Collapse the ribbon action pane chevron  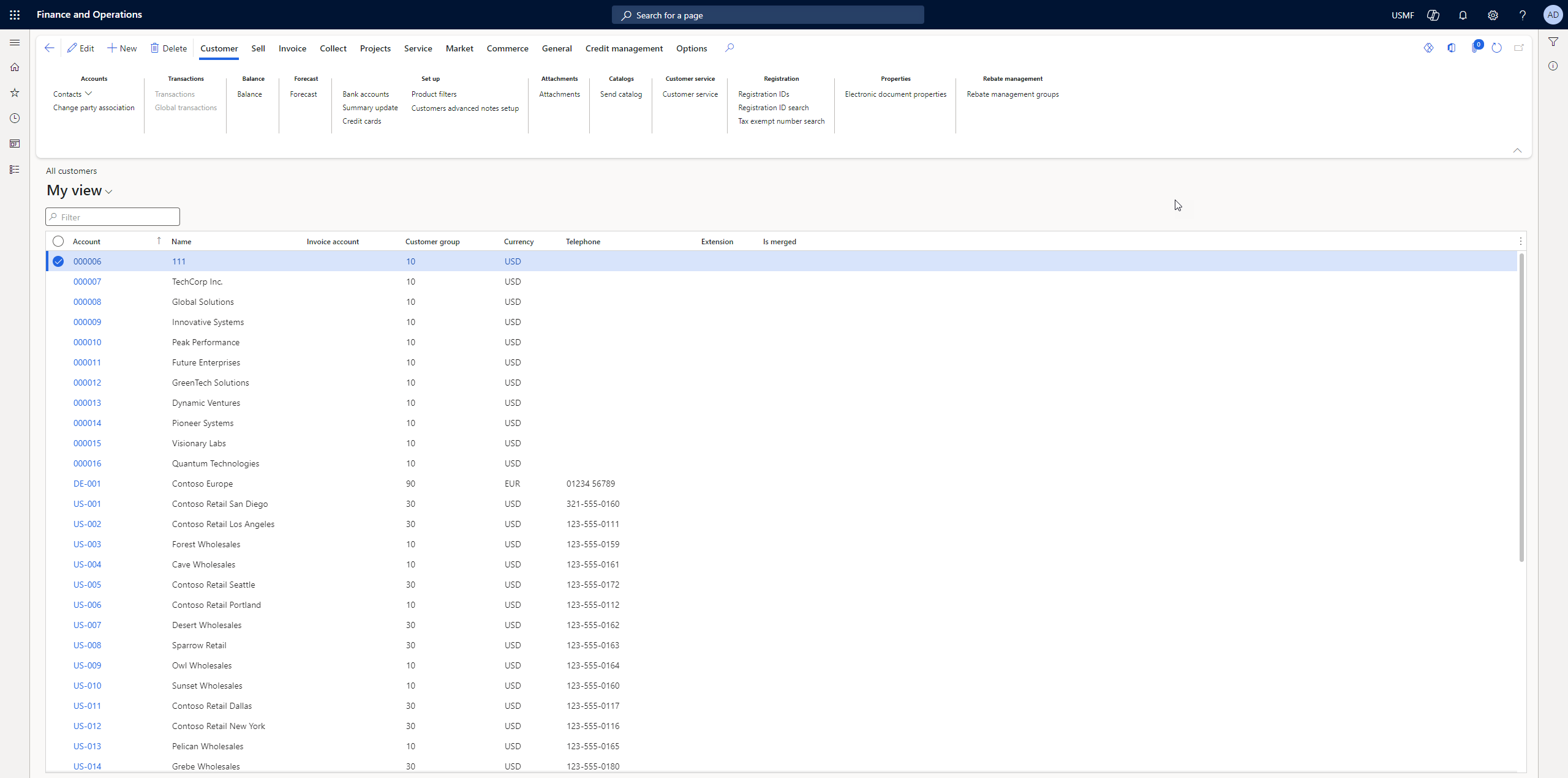click(x=1517, y=151)
